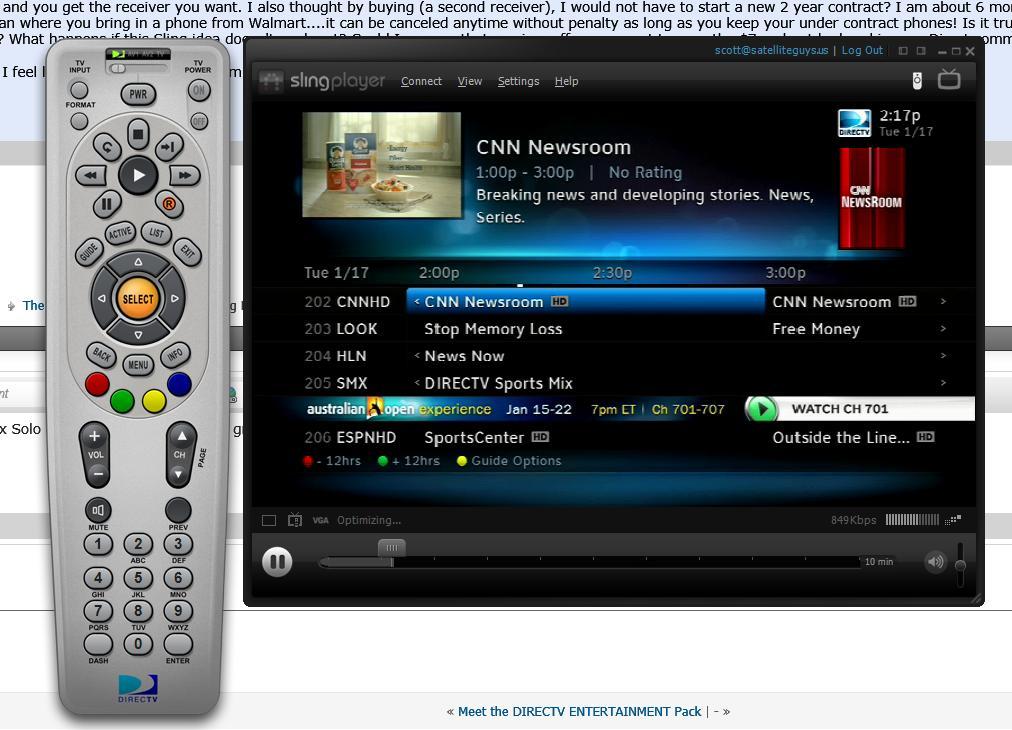Click the aspect ratio box icon in status bar

[269, 520]
